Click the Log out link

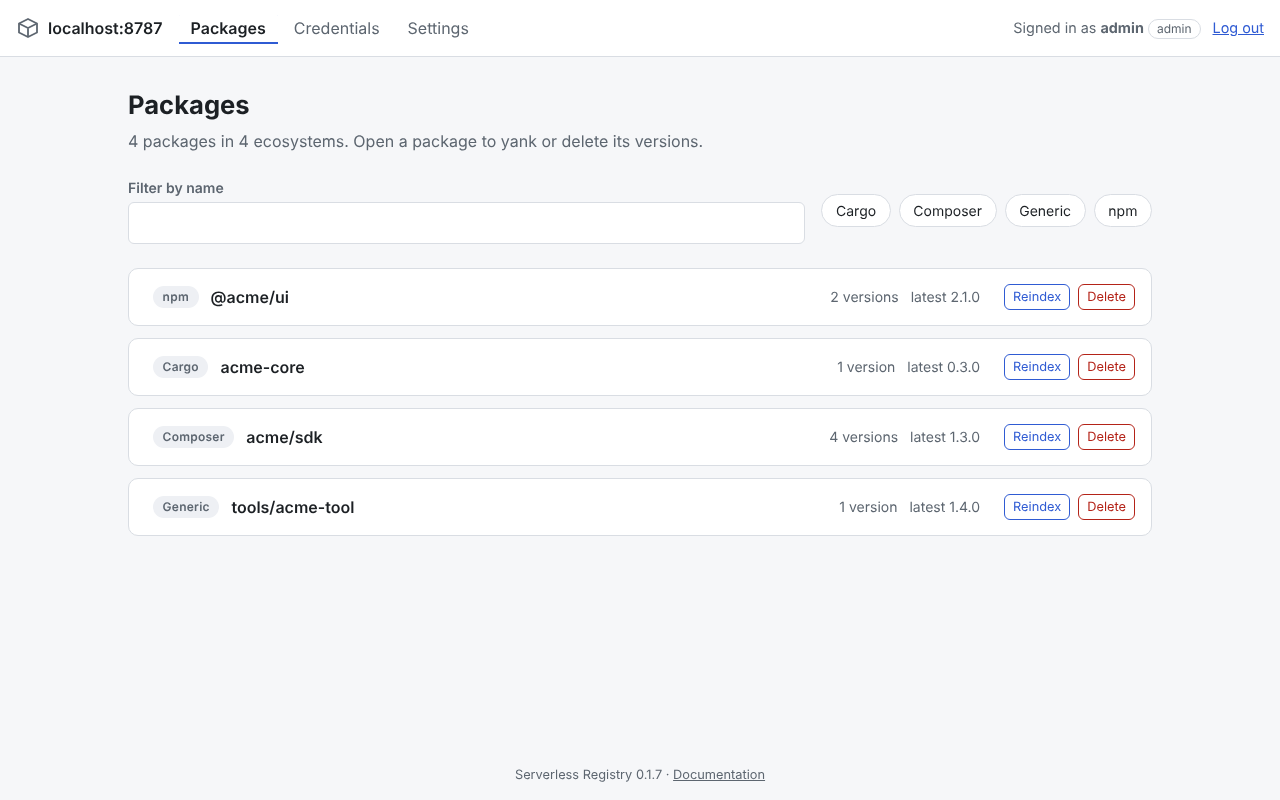click(1238, 28)
